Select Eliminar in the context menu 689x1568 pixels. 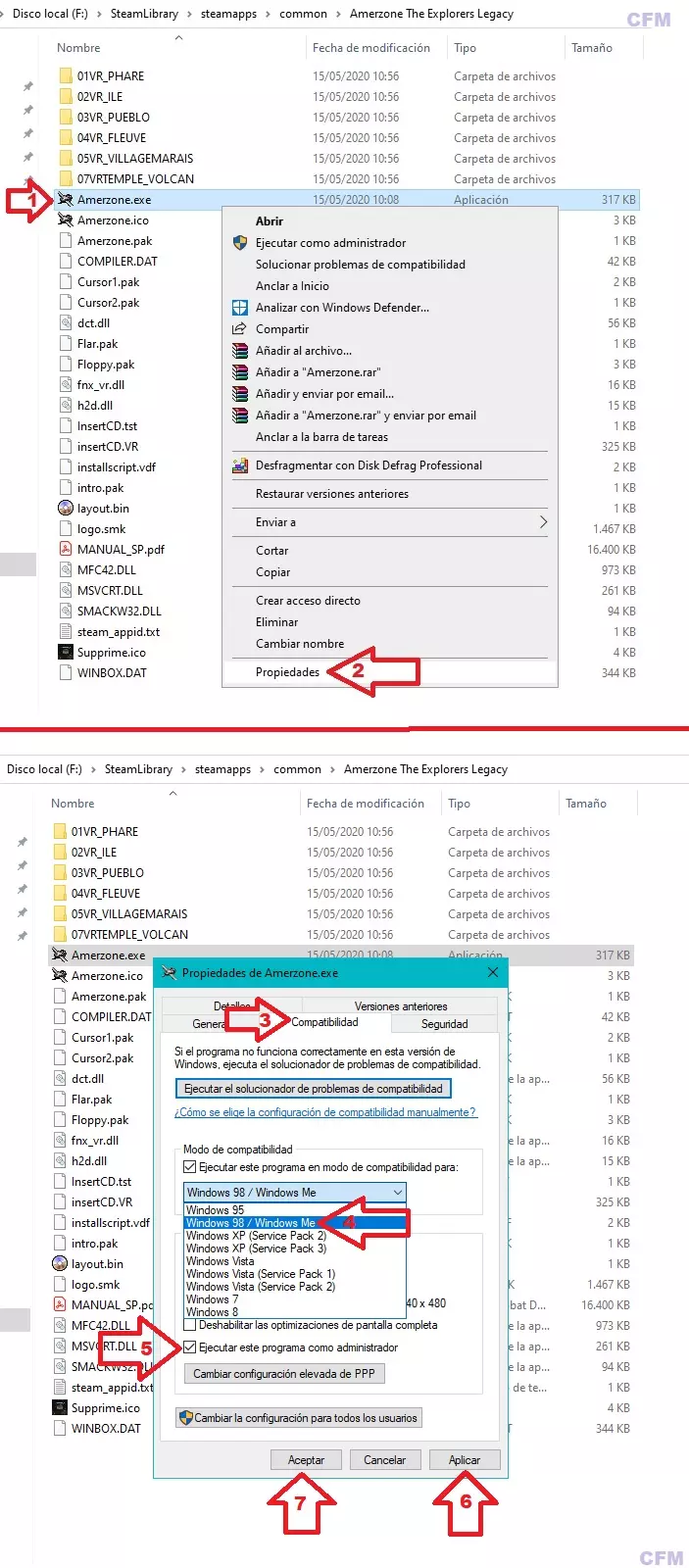390,622
